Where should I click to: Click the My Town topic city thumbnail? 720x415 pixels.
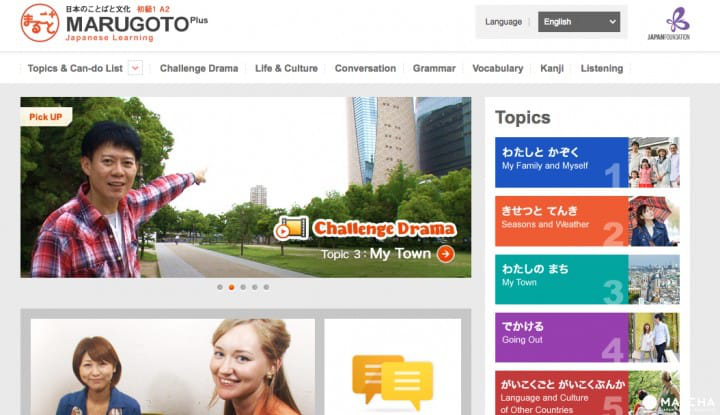[654, 279]
